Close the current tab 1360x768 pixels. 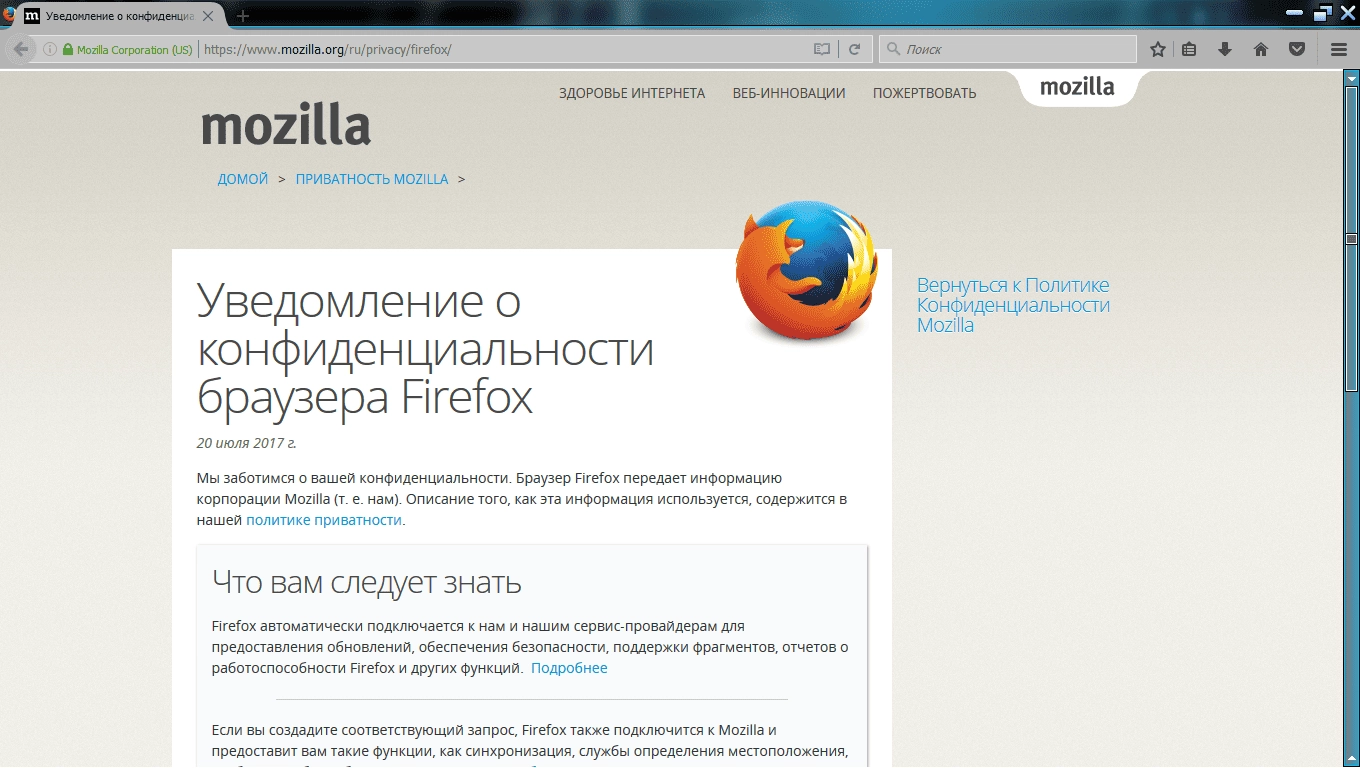point(210,16)
